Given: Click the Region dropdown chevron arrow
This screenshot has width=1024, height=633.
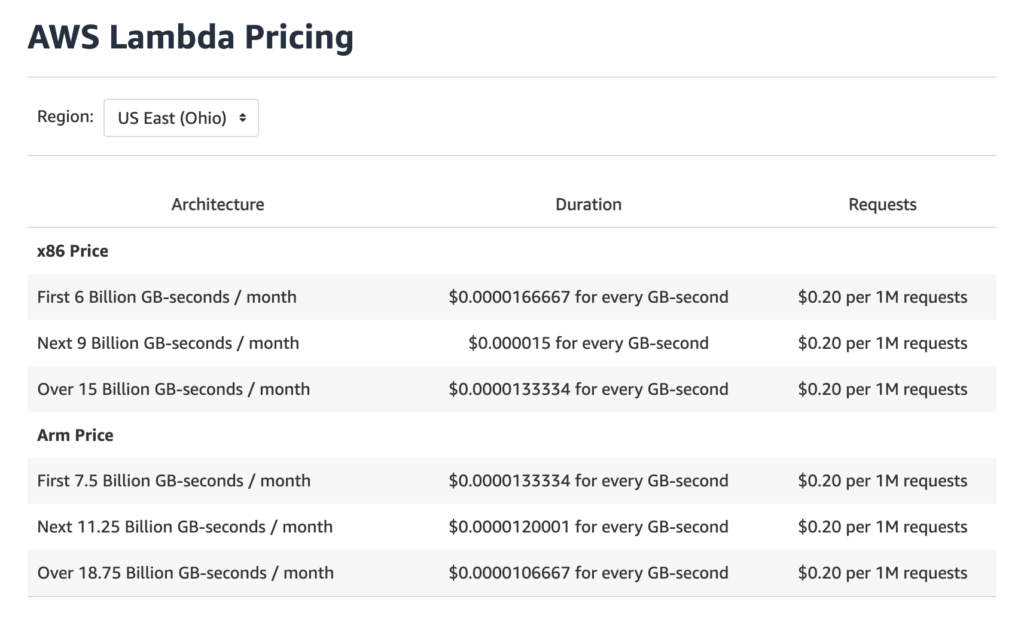Looking at the screenshot, I should 243,117.
